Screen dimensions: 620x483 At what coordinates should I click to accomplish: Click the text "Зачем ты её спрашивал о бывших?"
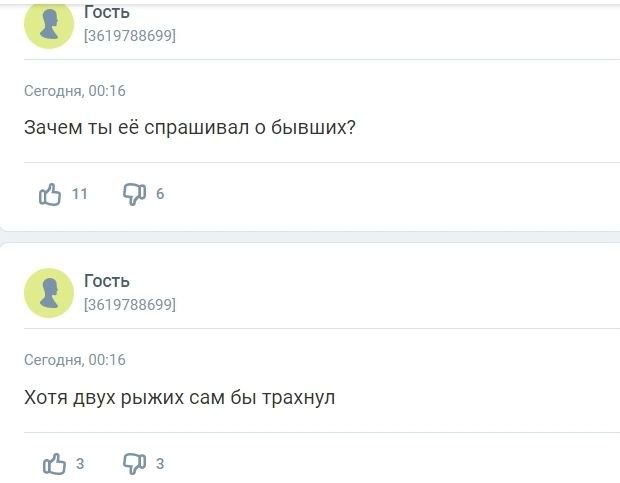tap(190, 129)
